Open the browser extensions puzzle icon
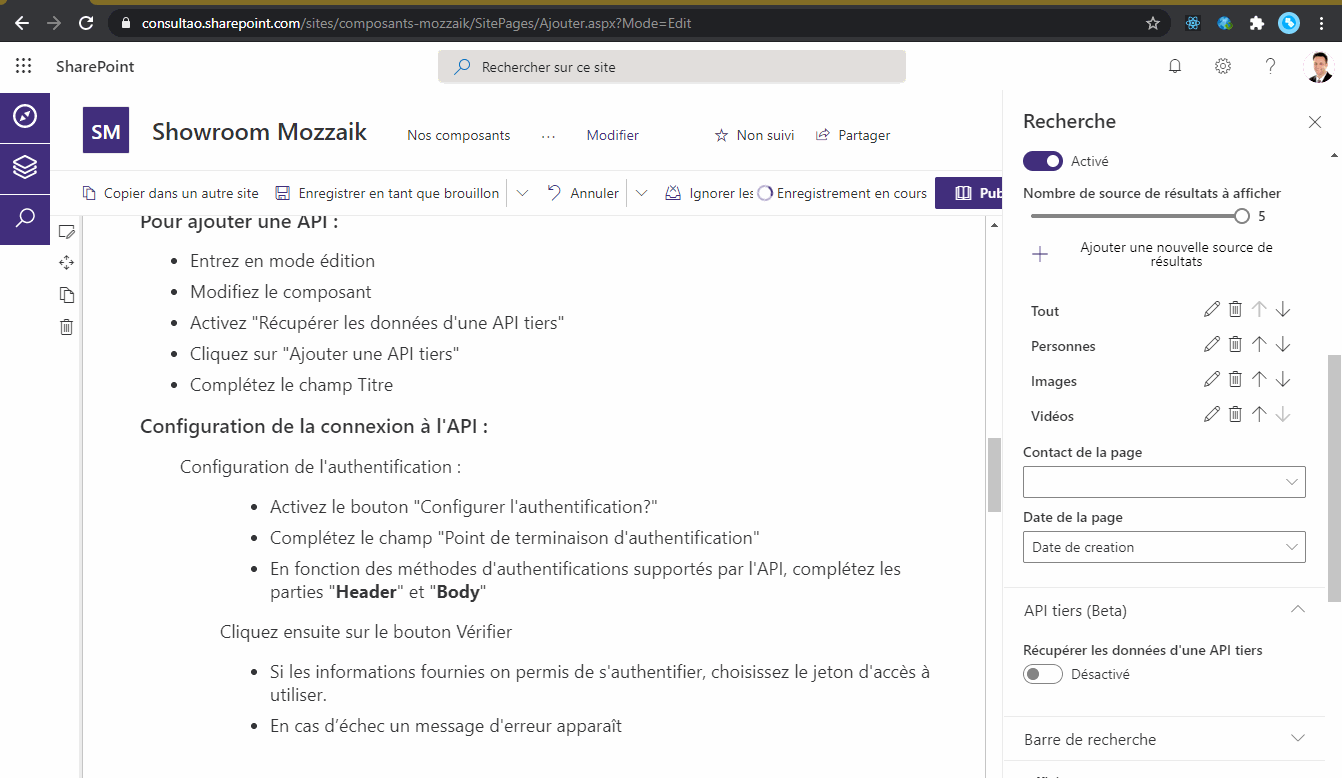This screenshot has height=778, width=1342. 1257,23
